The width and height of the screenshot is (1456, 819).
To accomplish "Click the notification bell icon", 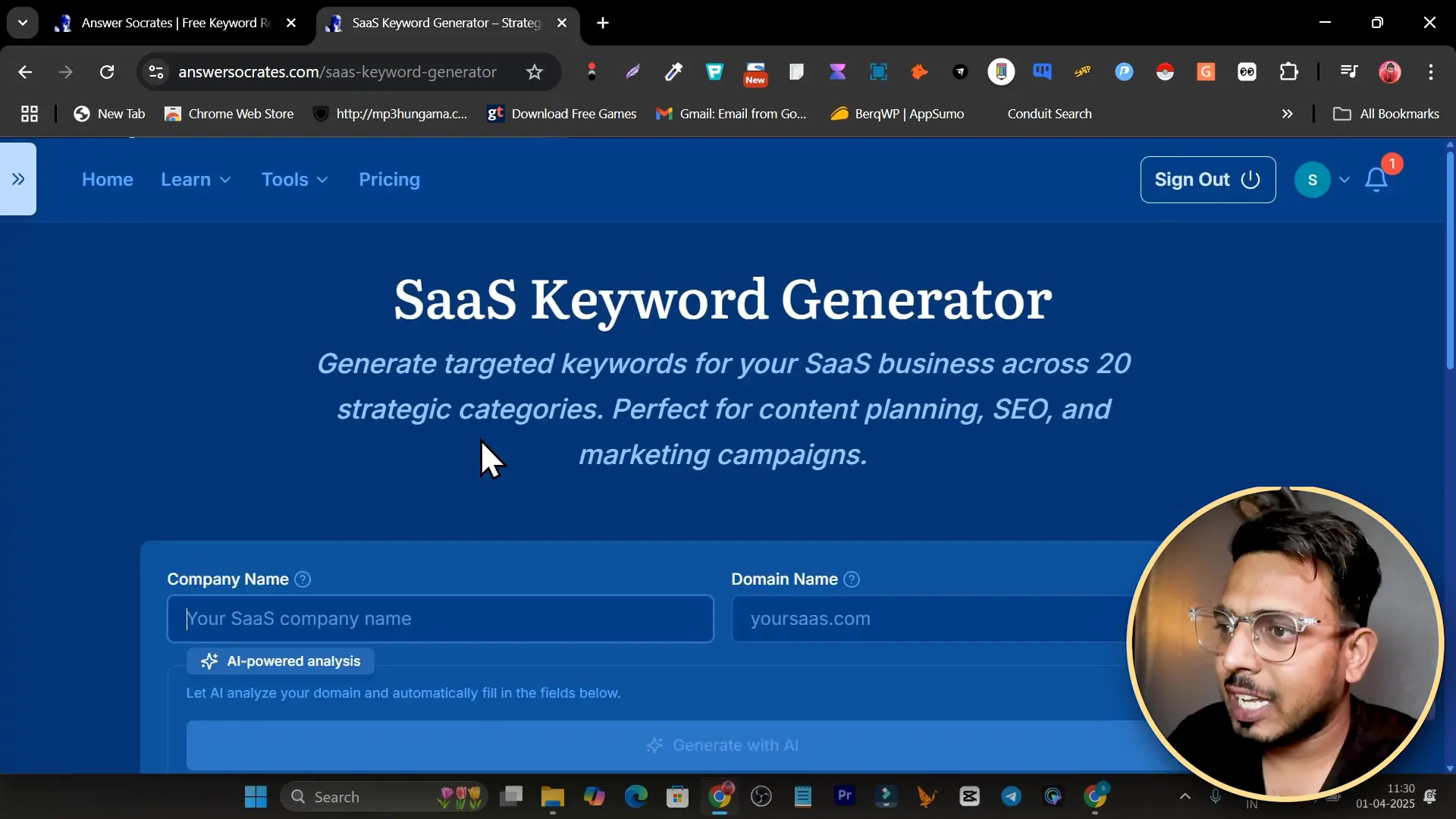I will point(1376,180).
